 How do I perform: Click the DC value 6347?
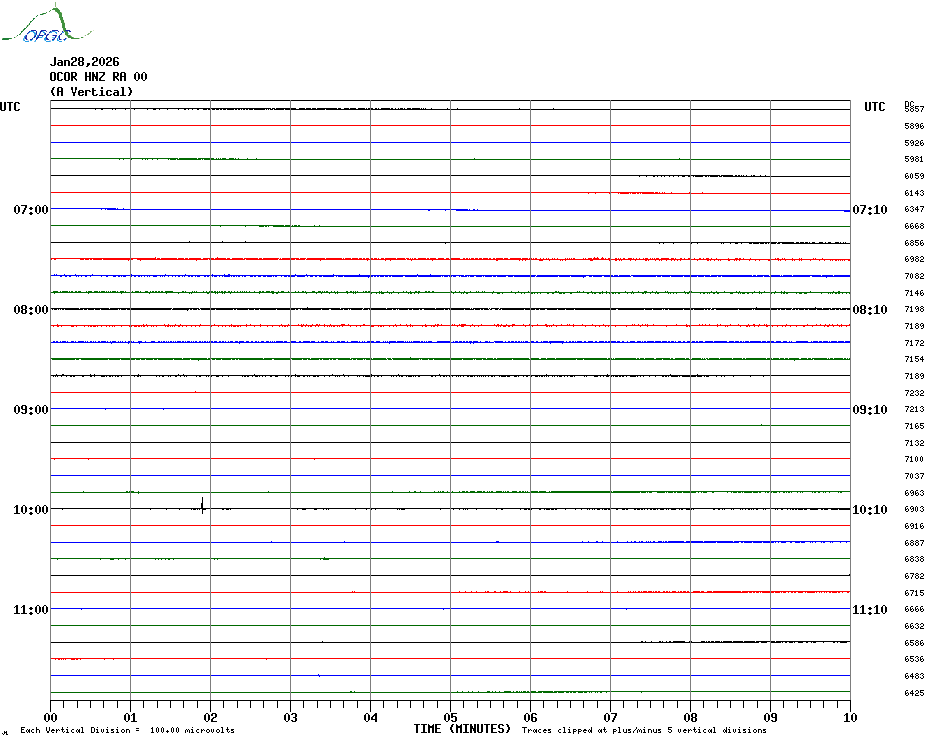(x=914, y=209)
